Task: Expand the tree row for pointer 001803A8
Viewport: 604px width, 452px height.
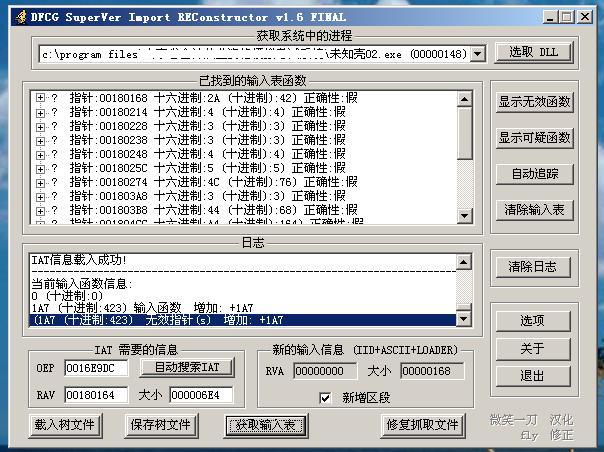Action: point(40,196)
